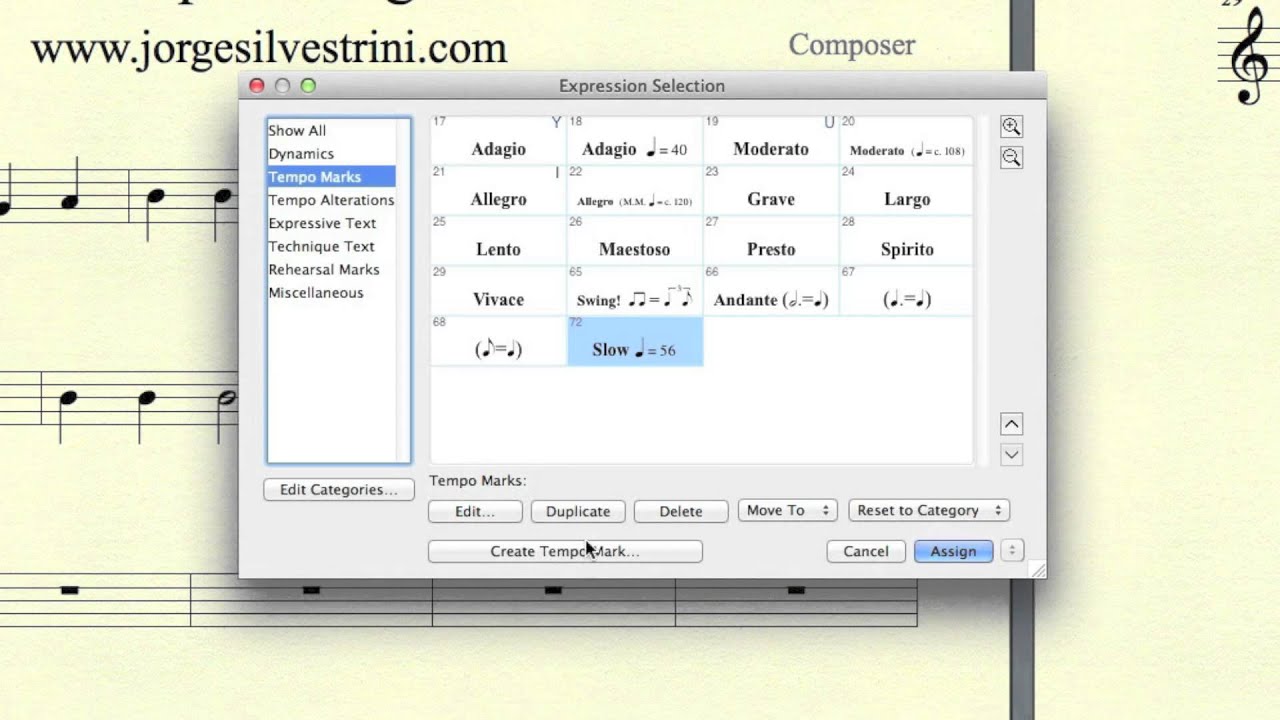
Task: Select the Presto expression
Action: click(x=771, y=240)
